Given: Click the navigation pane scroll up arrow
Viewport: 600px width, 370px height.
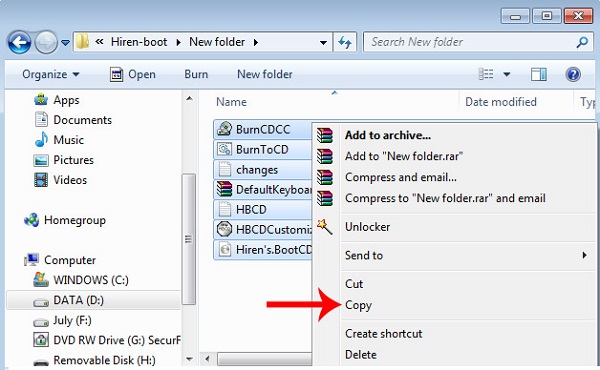Looking at the screenshot, I should pyautogui.click(x=189, y=98).
